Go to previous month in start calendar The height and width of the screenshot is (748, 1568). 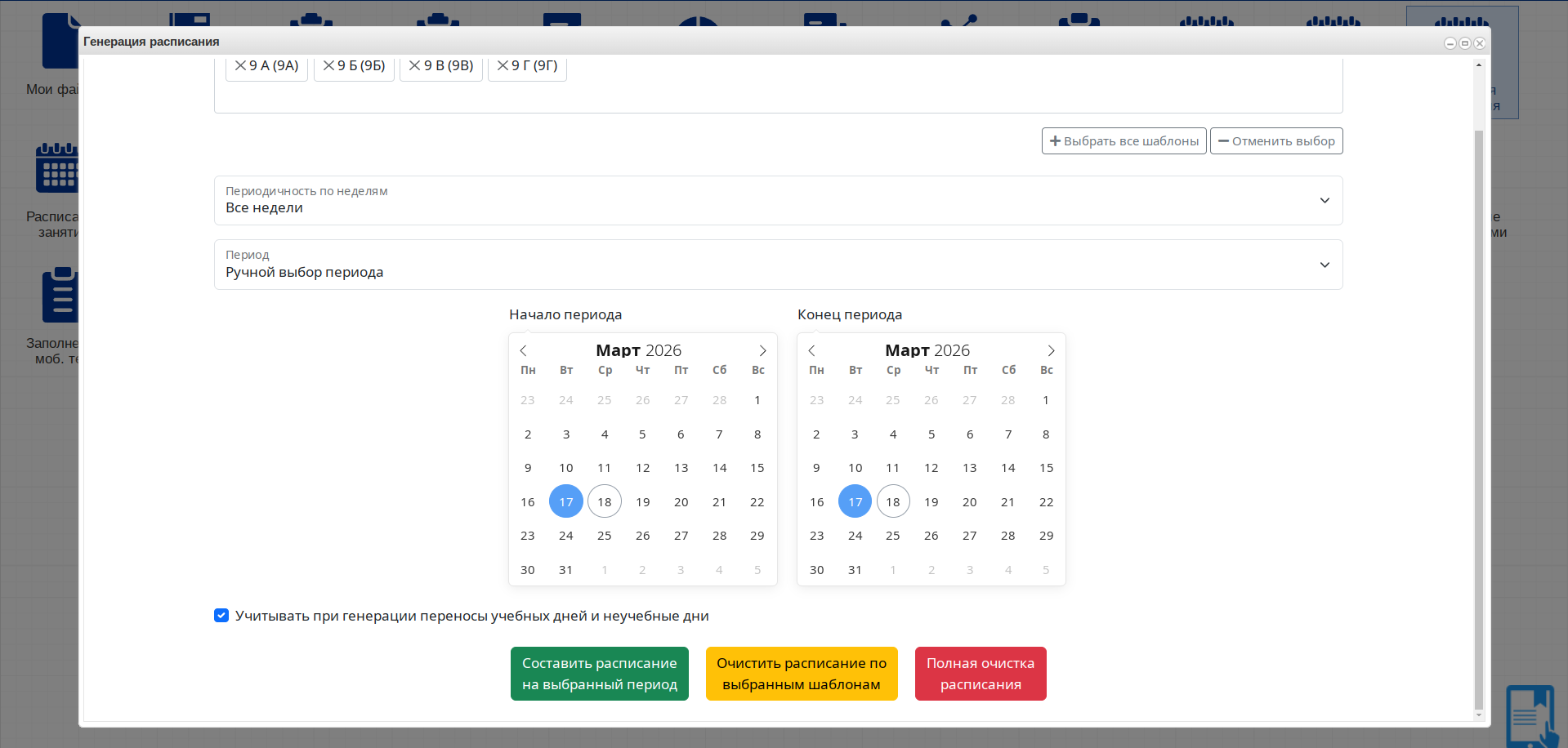coord(524,350)
